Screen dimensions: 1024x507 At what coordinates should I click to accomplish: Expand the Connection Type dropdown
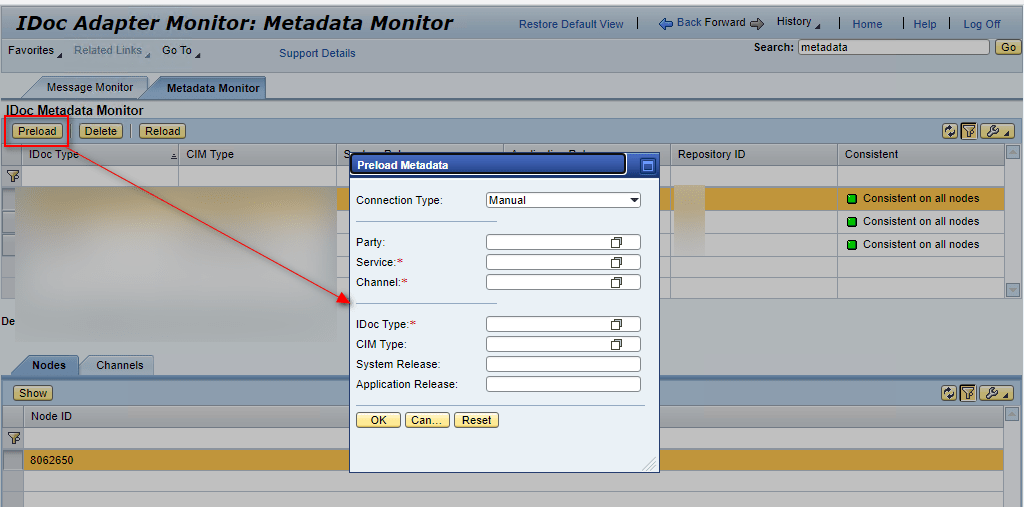(634, 200)
